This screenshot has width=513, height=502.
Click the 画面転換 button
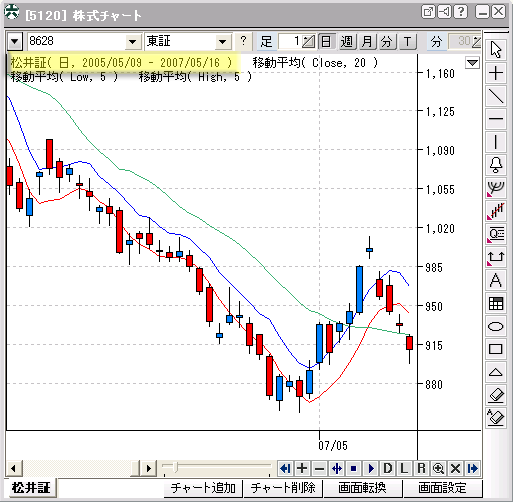(x=363, y=488)
